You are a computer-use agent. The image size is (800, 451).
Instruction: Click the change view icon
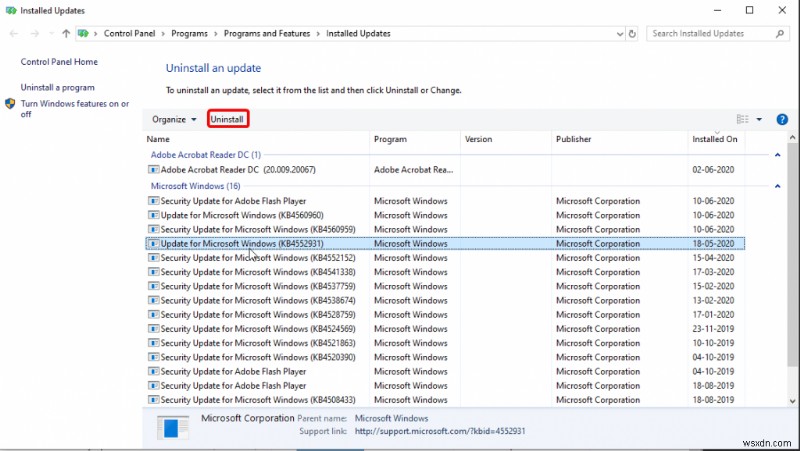[x=742, y=119]
